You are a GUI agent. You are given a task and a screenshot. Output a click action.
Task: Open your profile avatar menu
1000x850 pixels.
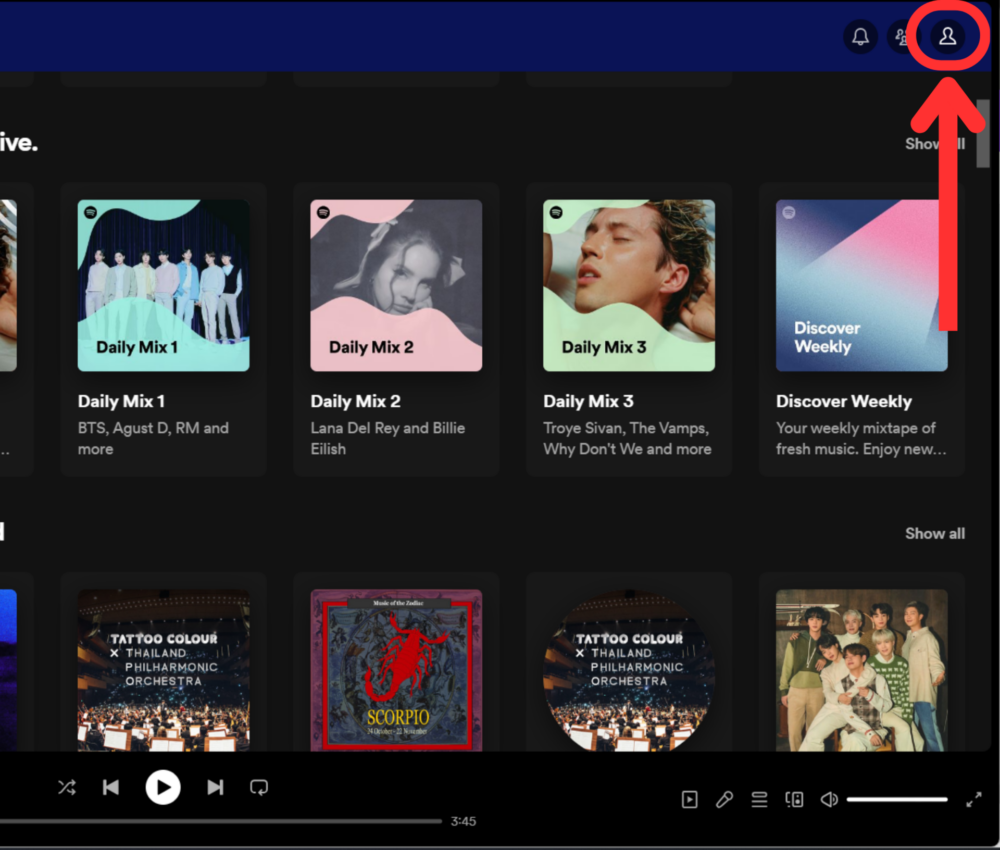[946, 37]
